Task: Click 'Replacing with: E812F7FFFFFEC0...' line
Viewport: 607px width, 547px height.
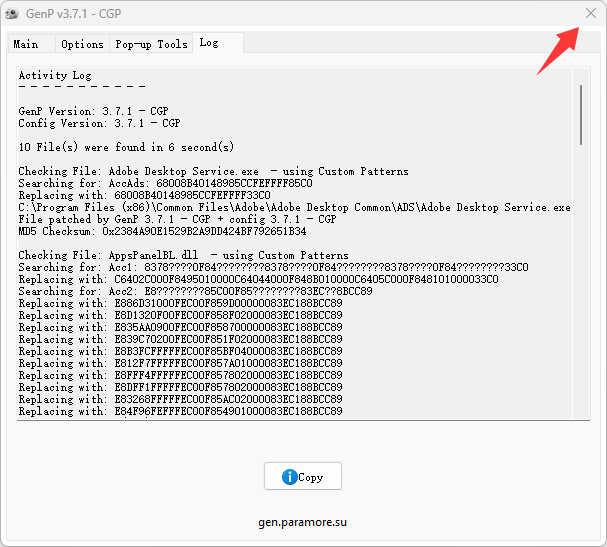Action: [x=180, y=363]
